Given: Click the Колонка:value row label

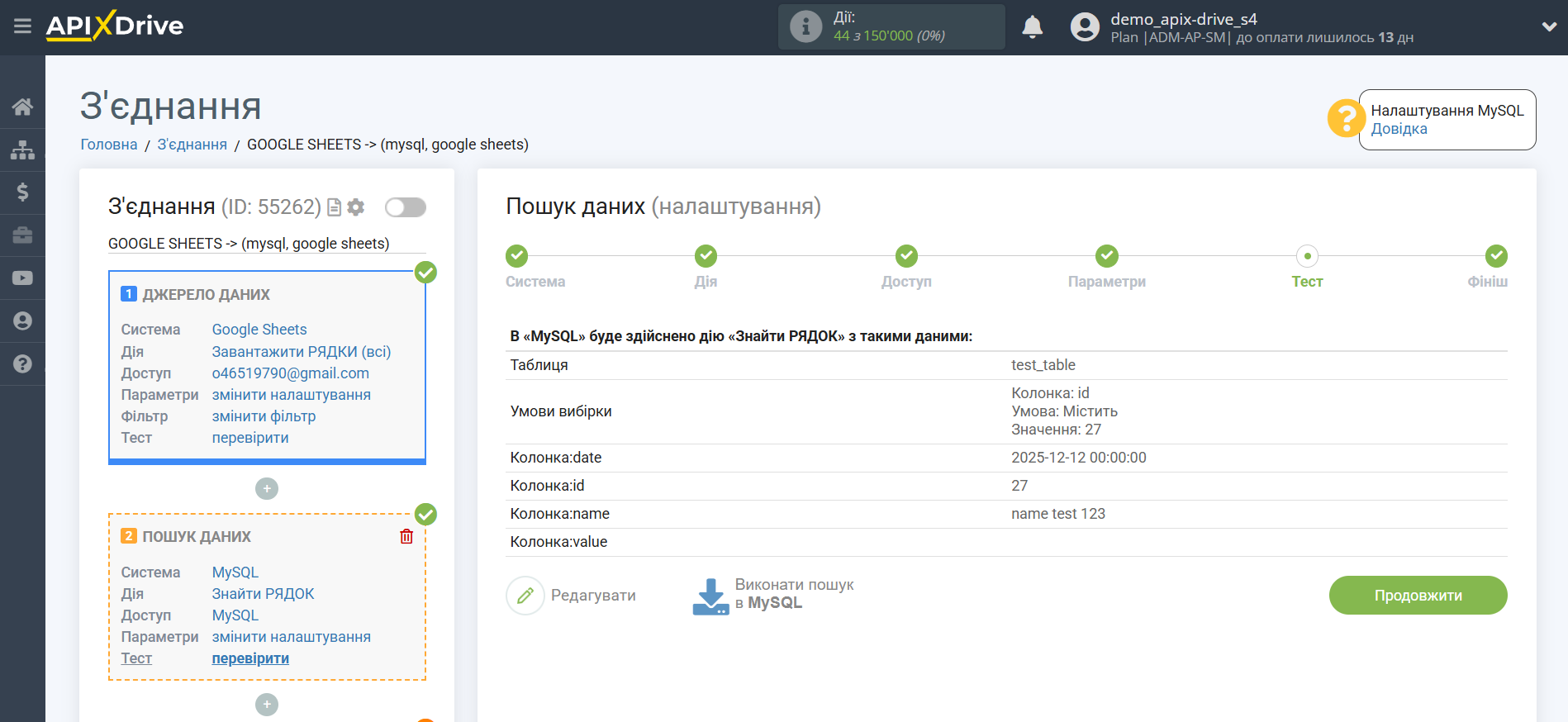Looking at the screenshot, I should 558,542.
